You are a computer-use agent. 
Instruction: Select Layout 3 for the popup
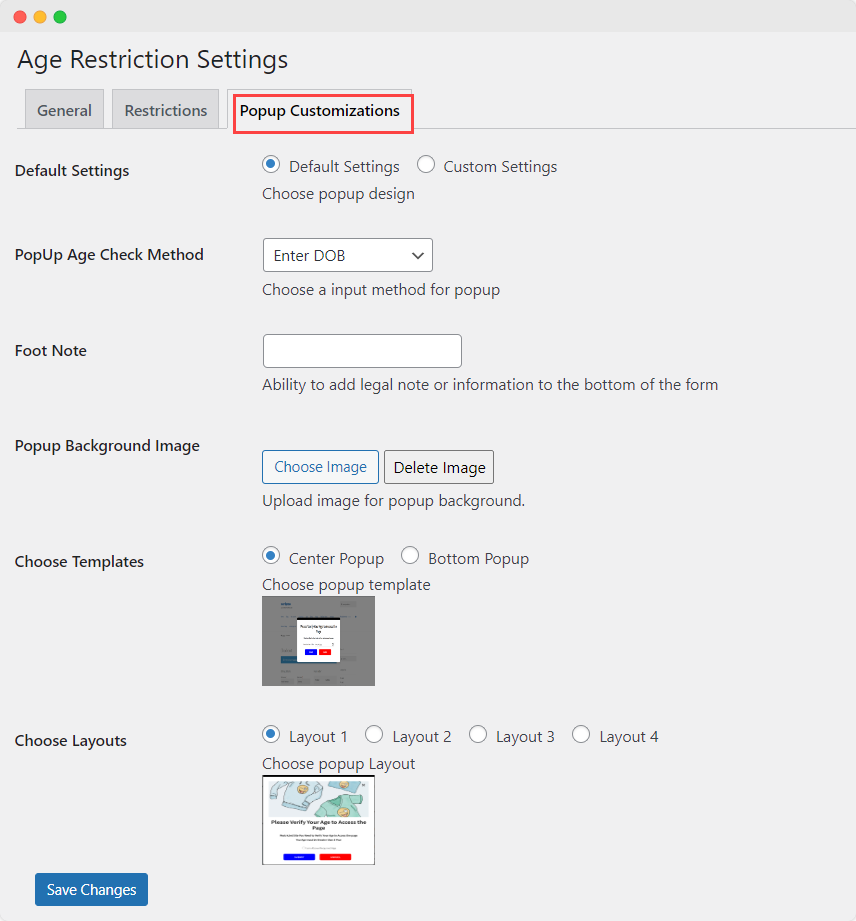(478, 733)
